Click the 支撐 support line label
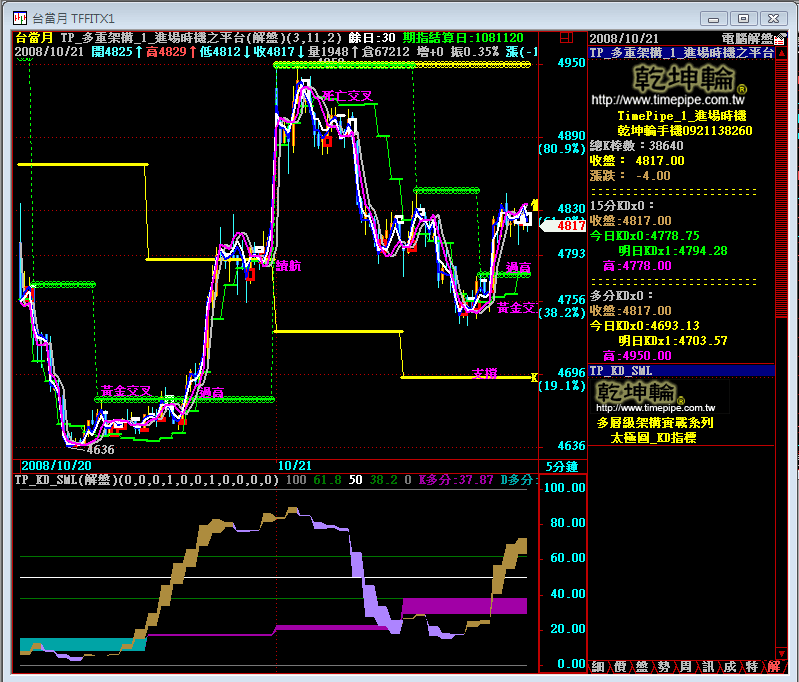Viewport: 799px width, 682px height. tap(484, 373)
